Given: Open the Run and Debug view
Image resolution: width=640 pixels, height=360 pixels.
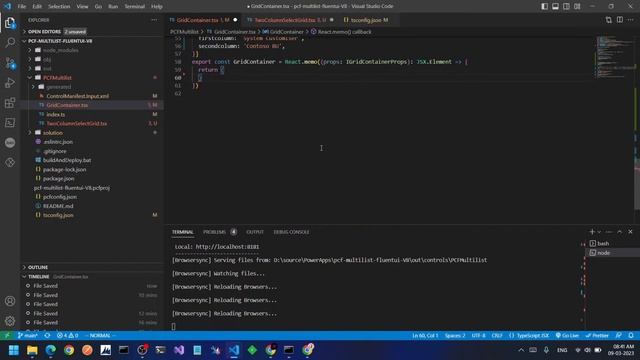Looking at the screenshot, I should pos(10,83).
